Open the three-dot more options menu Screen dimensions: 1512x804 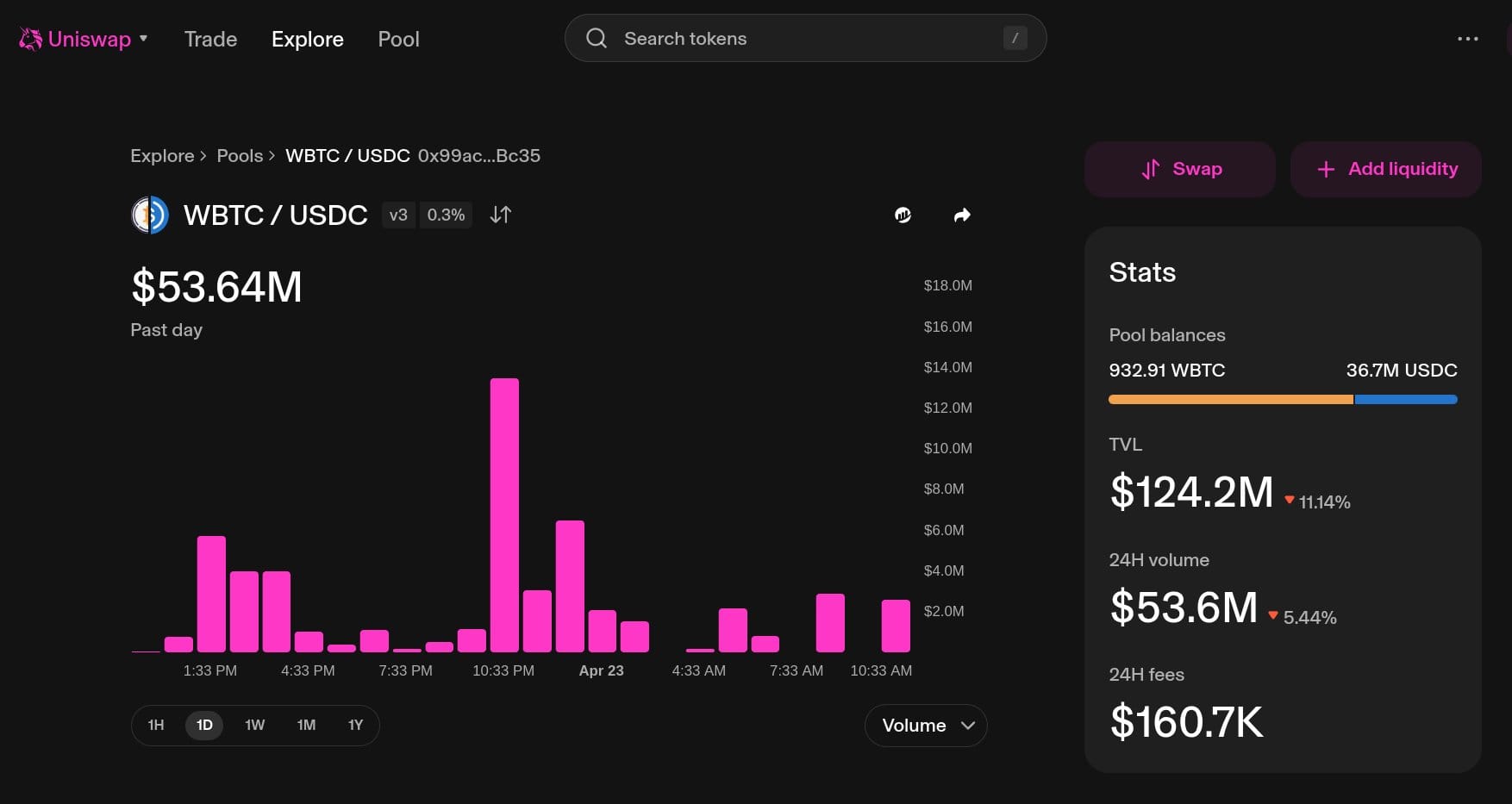1467,39
